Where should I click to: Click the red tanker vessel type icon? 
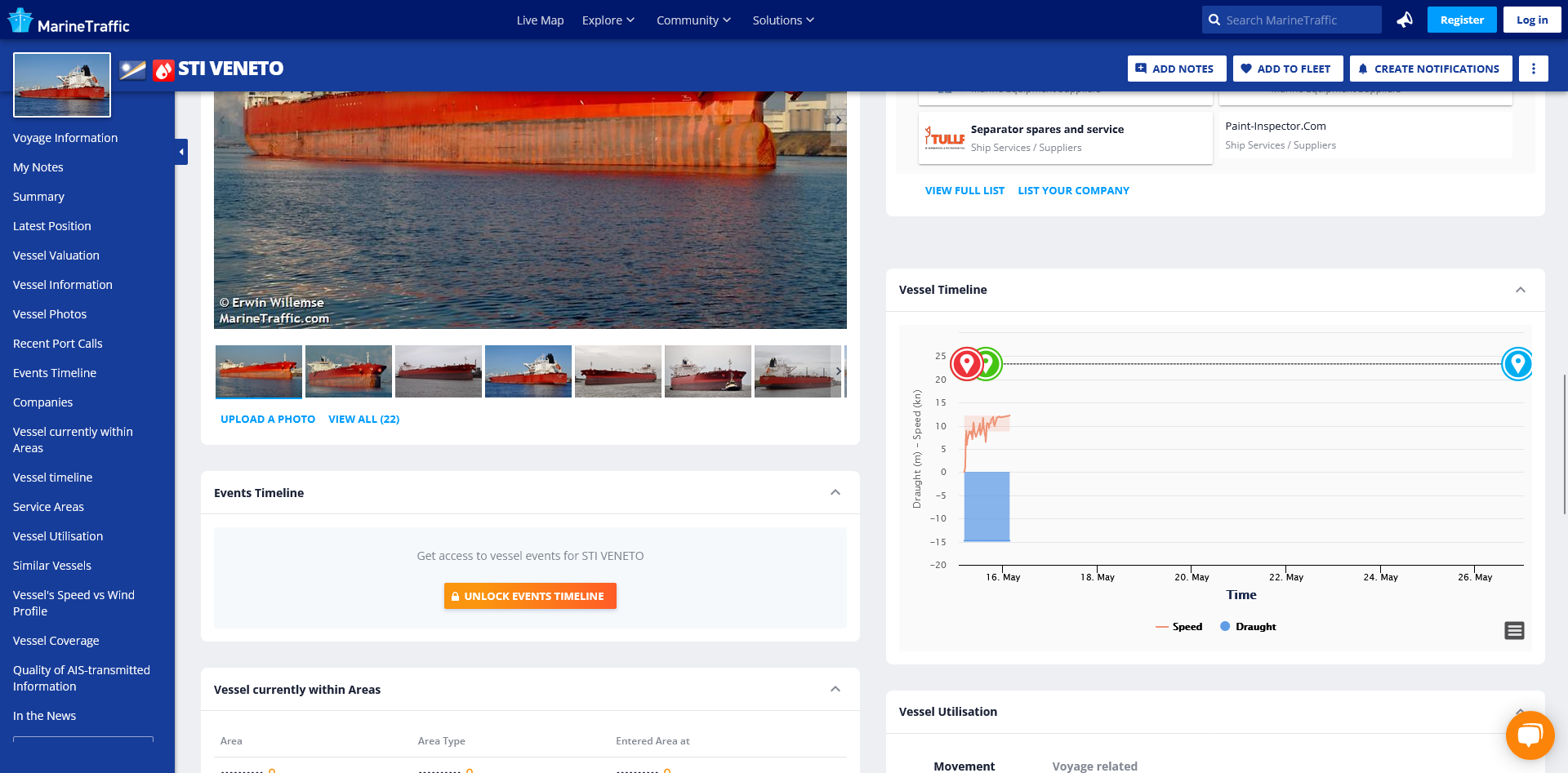(163, 70)
